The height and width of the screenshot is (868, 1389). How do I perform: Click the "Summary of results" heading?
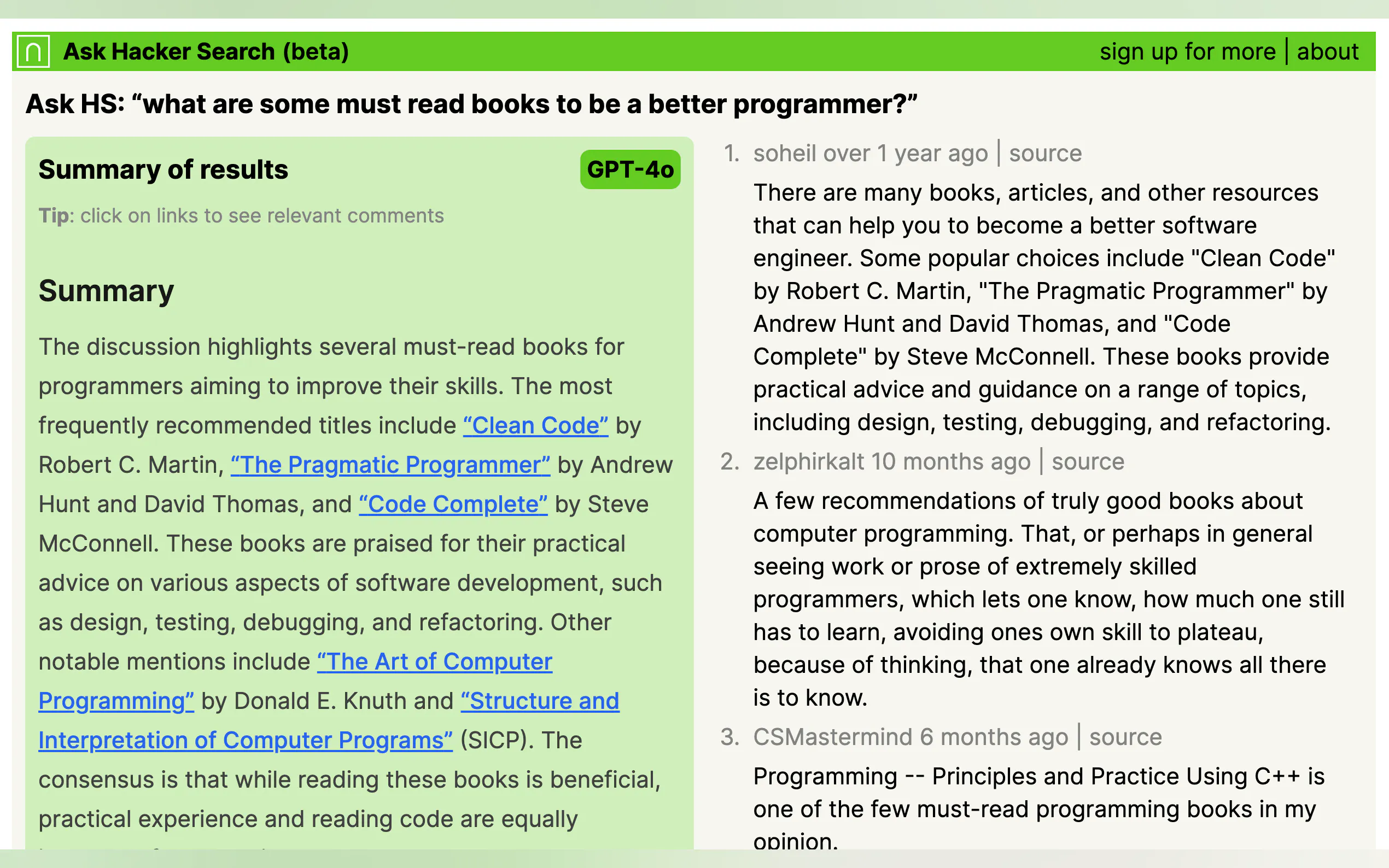[163, 170]
